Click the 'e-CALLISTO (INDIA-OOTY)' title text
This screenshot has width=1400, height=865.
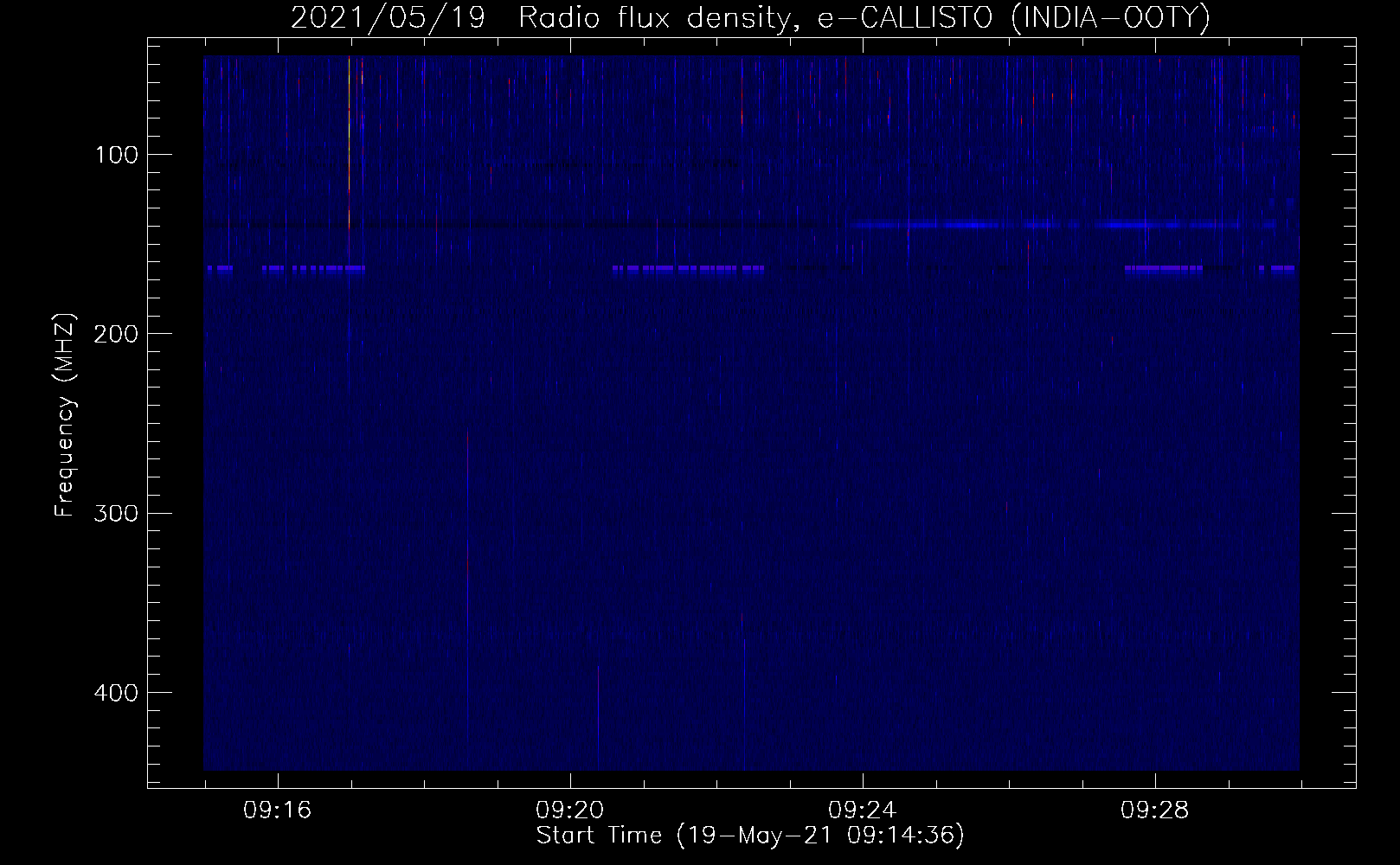click(x=1013, y=17)
